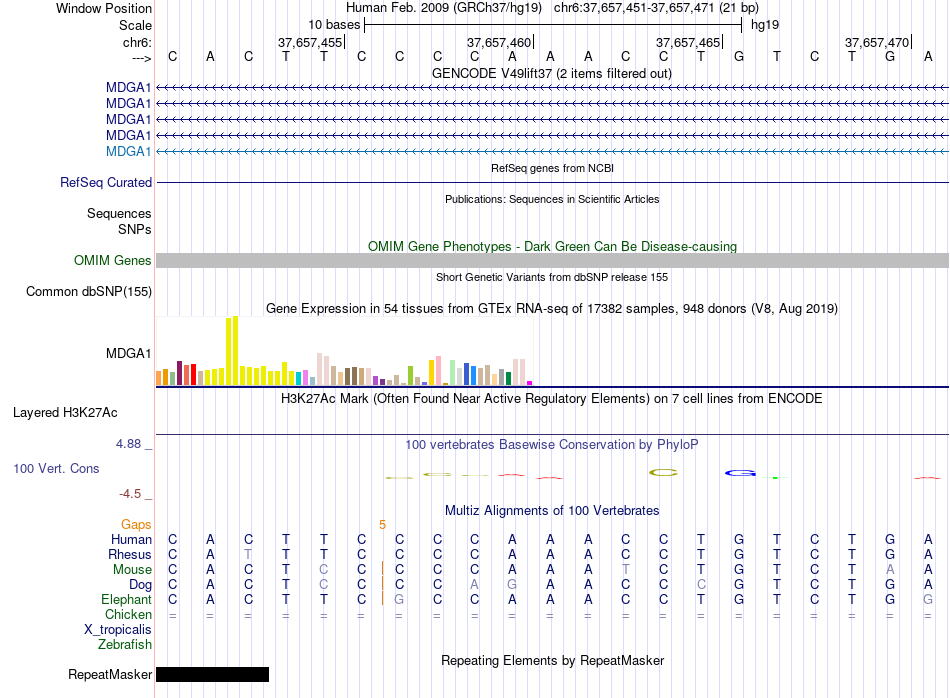Click the 37,657,470 position tick label
Image resolution: width=950 pixels, height=698 pixels.
(x=877, y=42)
